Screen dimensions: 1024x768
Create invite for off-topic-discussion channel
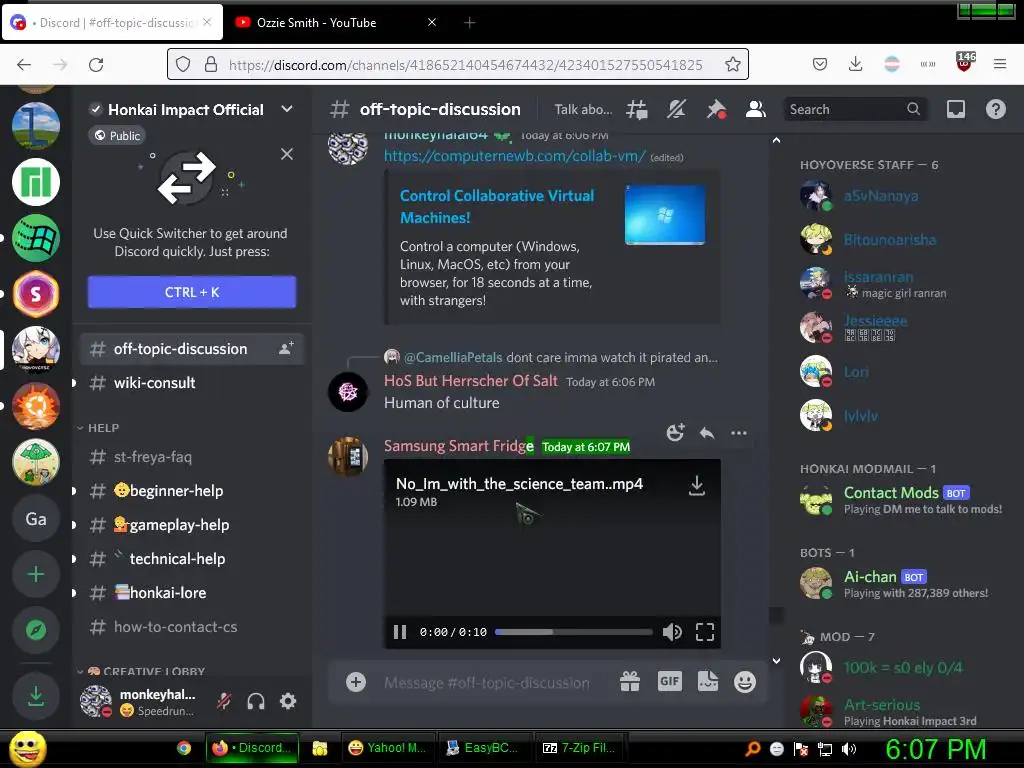[287, 349]
